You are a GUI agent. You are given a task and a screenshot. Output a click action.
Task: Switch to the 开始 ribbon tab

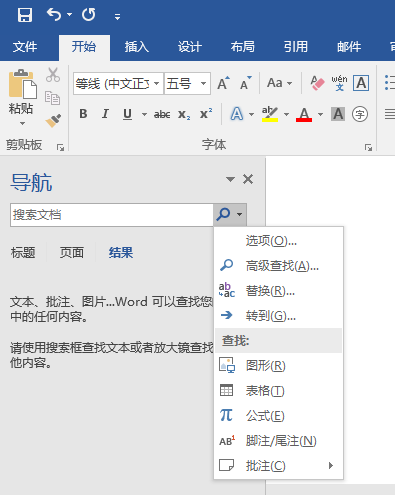point(84,47)
